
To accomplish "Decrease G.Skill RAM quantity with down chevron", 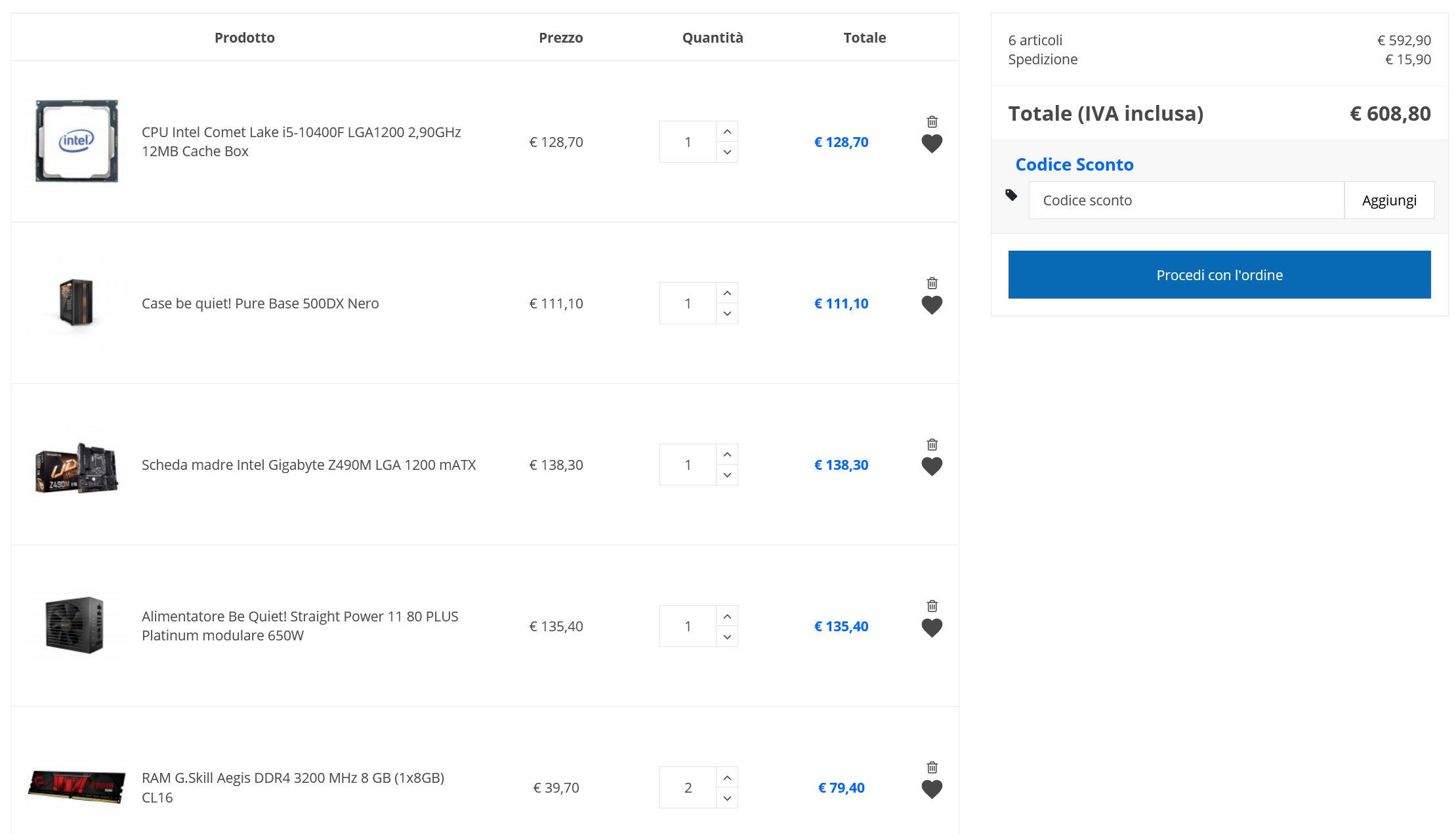I will click(727, 798).
